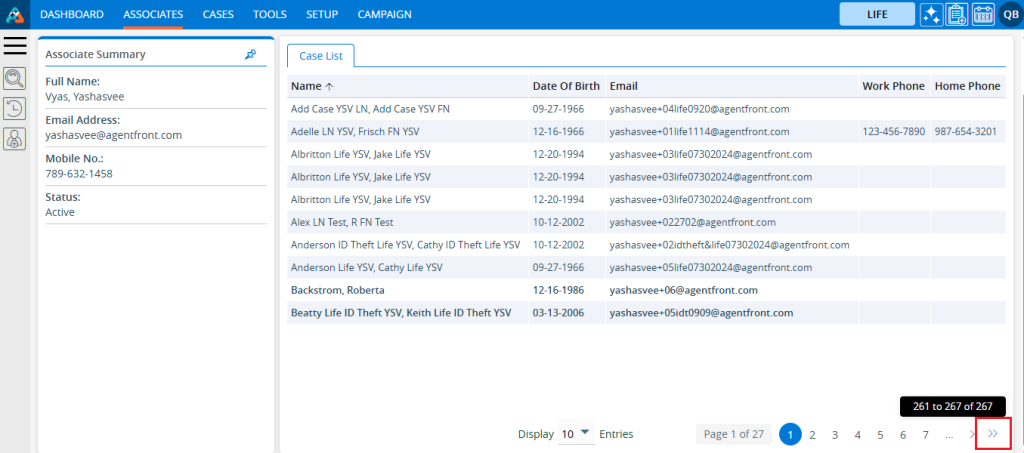
Task: Go to the DASHBOARD menu
Action: point(72,14)
